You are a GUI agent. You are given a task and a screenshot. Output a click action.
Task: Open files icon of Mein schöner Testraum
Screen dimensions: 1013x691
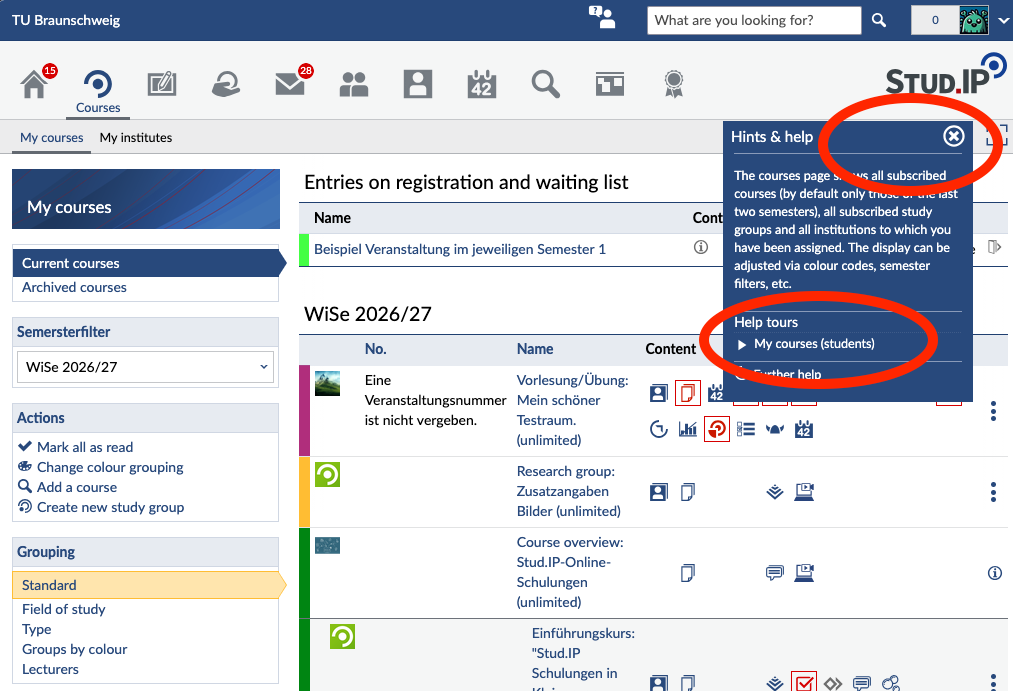[x=687, y=393]
